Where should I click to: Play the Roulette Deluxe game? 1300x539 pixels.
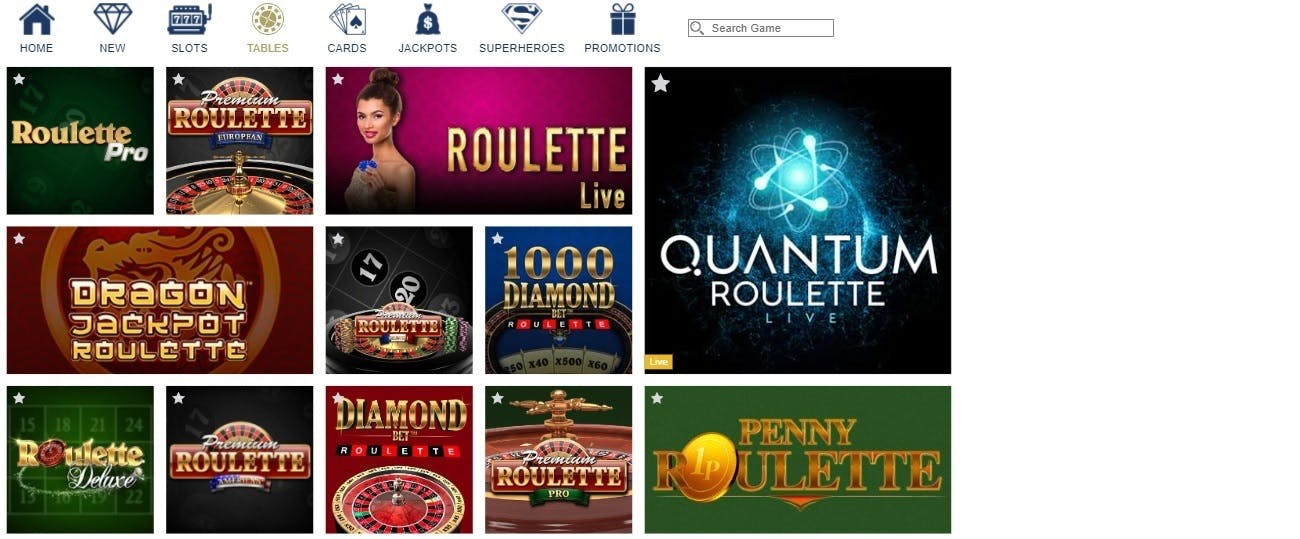click(x=80, y=459)
